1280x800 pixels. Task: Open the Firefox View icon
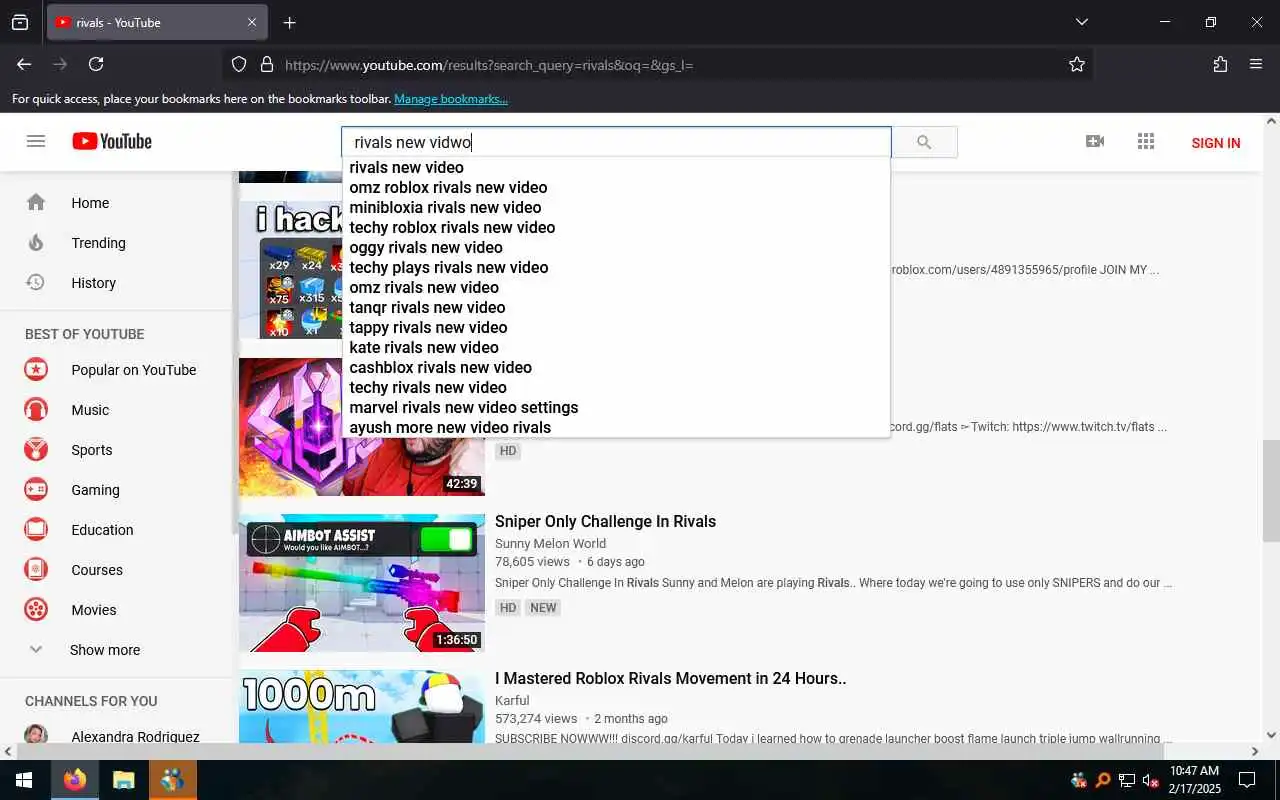(20, 22)
